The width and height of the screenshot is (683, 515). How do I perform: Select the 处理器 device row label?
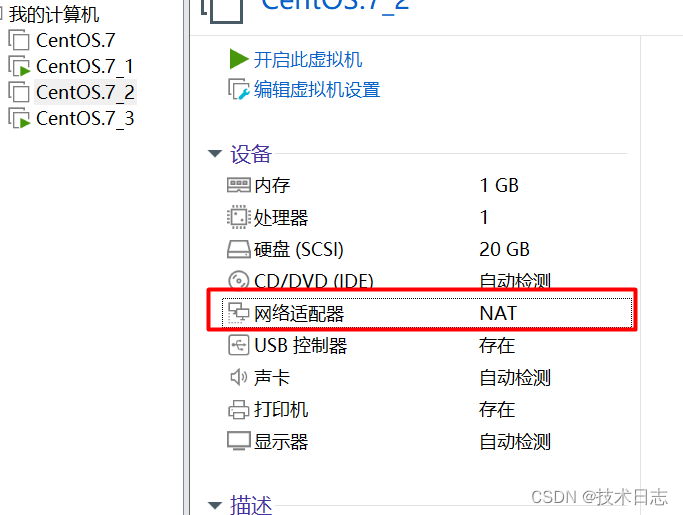pyautogui.click(x=281, y=217)
